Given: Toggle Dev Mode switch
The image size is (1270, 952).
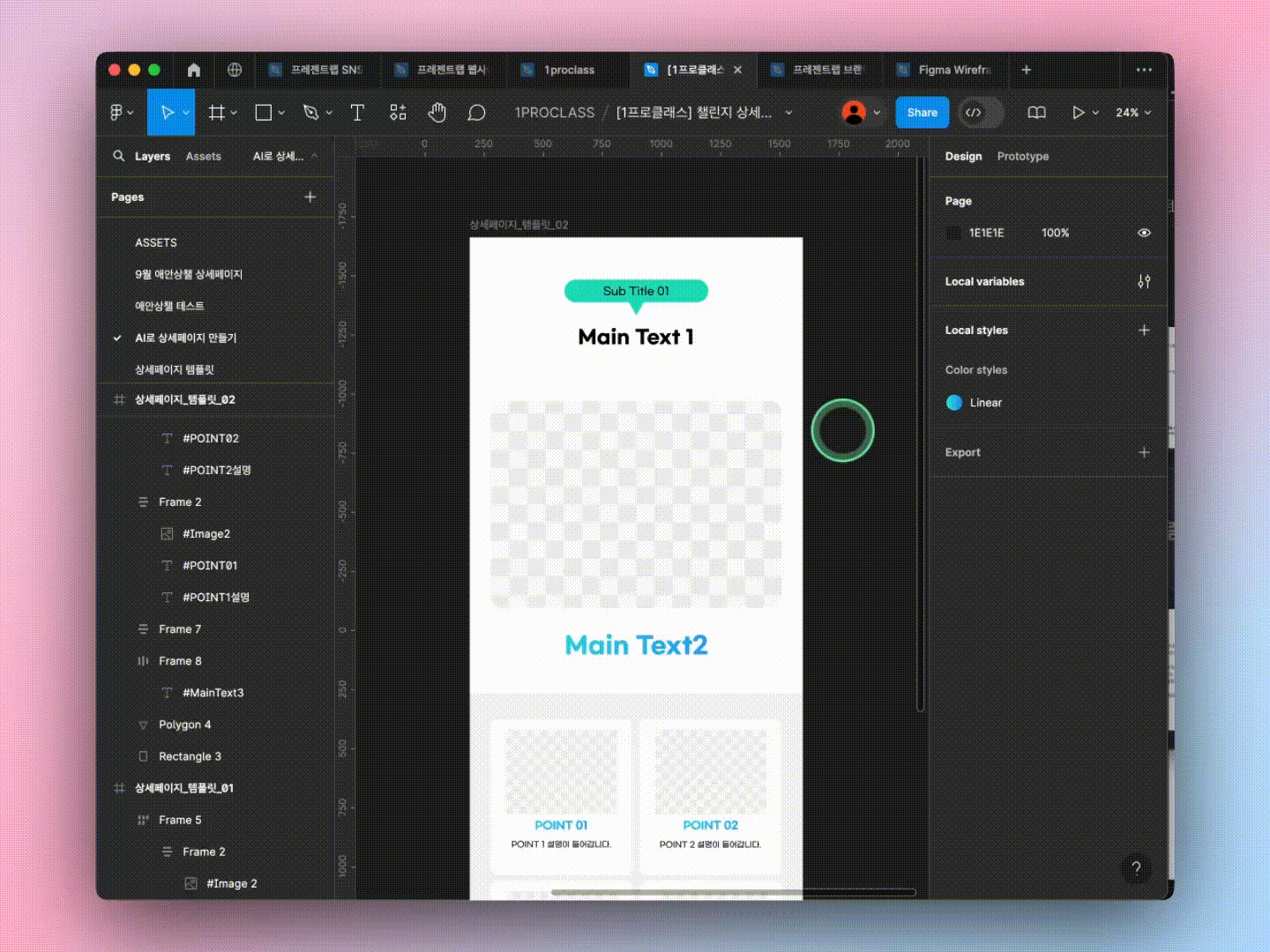Looking at the screenshot, I should (981, 112).
